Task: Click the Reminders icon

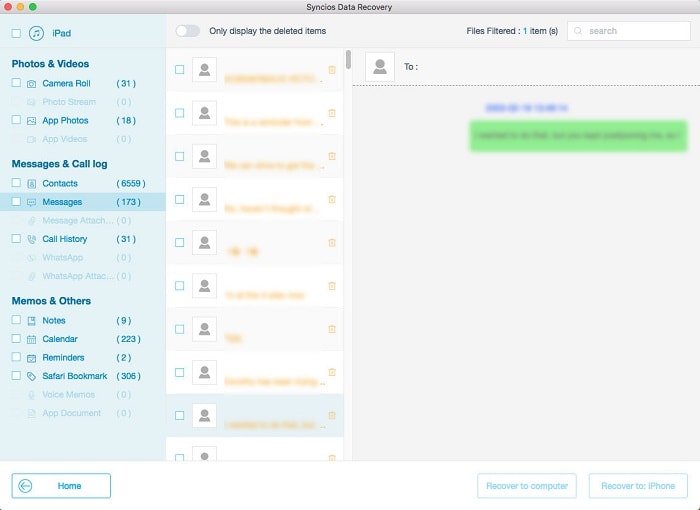Action: 31,358
